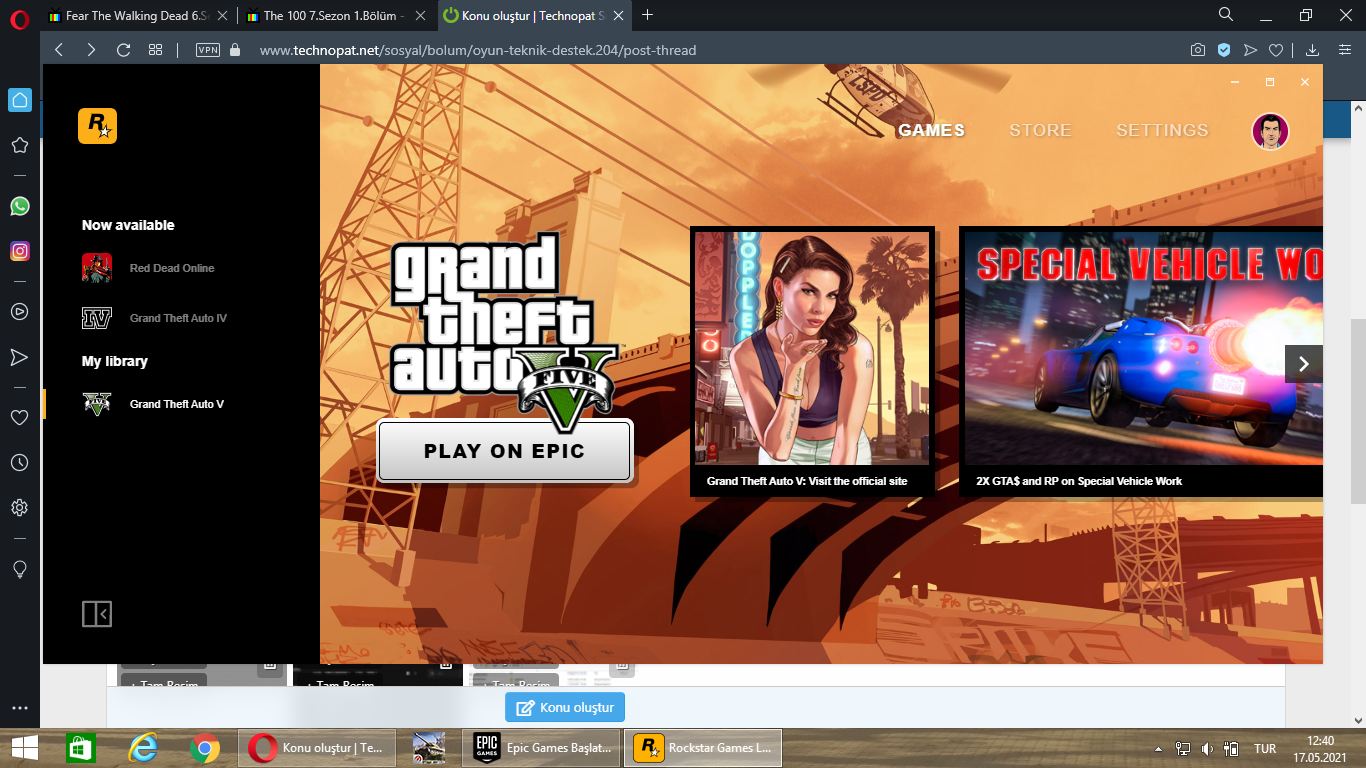Launch Microsoft Store from the taskbar

pyautogui.click(x=80, y=747)
